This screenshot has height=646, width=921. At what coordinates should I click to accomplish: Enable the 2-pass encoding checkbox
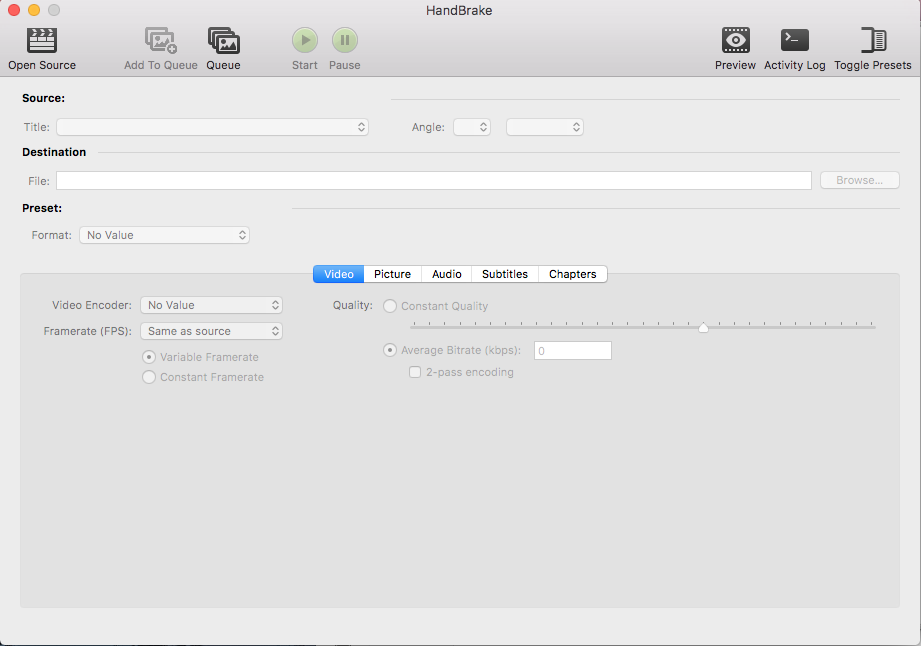(415, 372)
